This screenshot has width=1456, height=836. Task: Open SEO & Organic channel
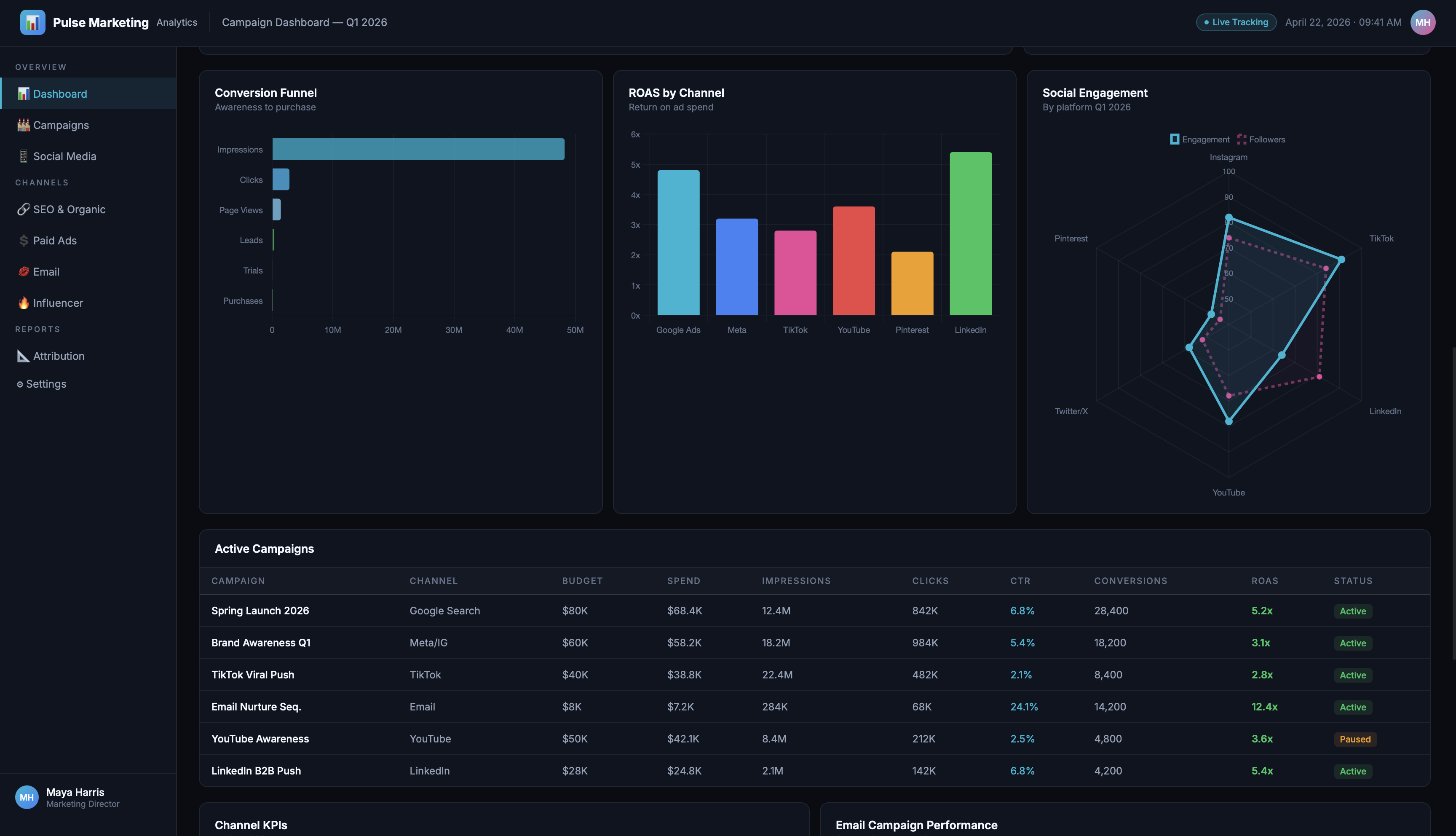tap(88, 209)
